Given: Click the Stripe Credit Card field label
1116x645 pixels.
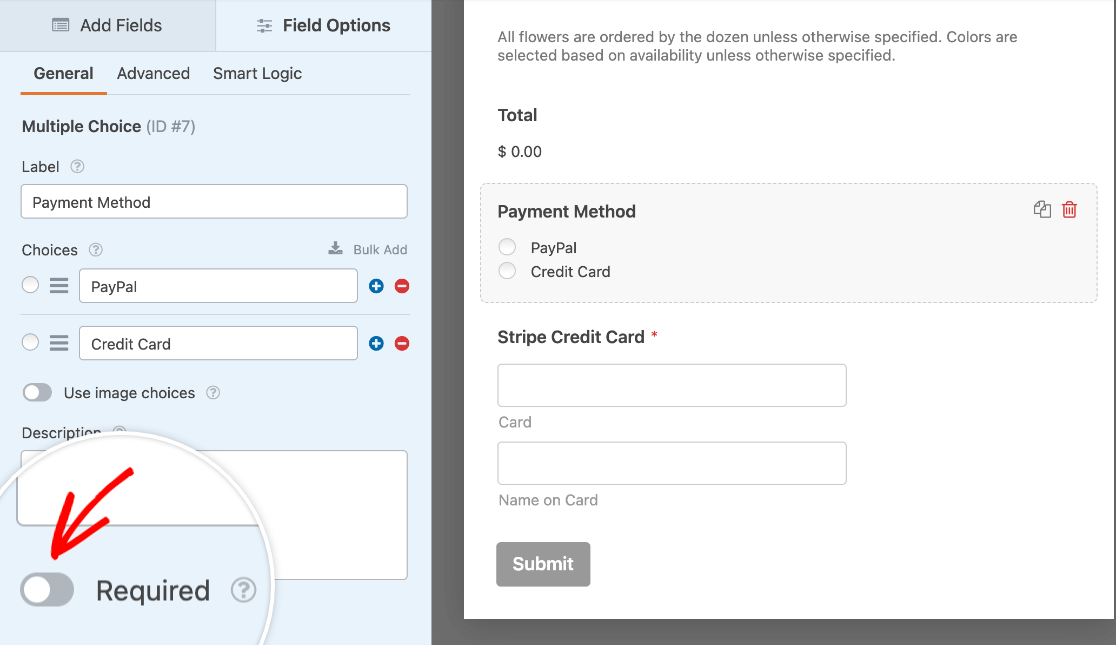Looking at the screenshot, I should (571, 337).
